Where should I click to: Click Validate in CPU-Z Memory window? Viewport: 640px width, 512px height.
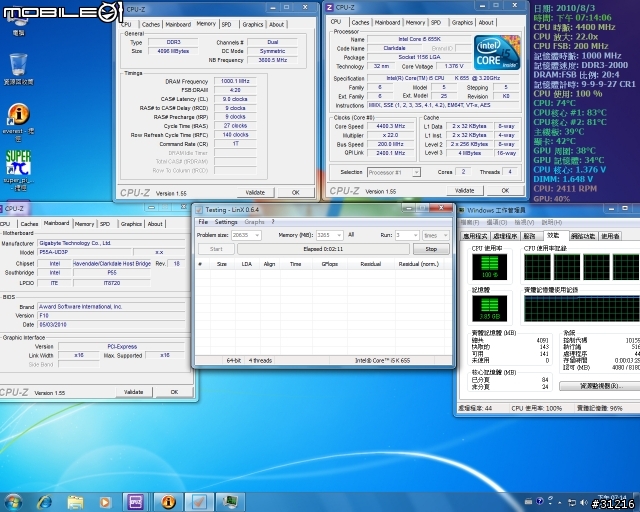pos(255,192)
